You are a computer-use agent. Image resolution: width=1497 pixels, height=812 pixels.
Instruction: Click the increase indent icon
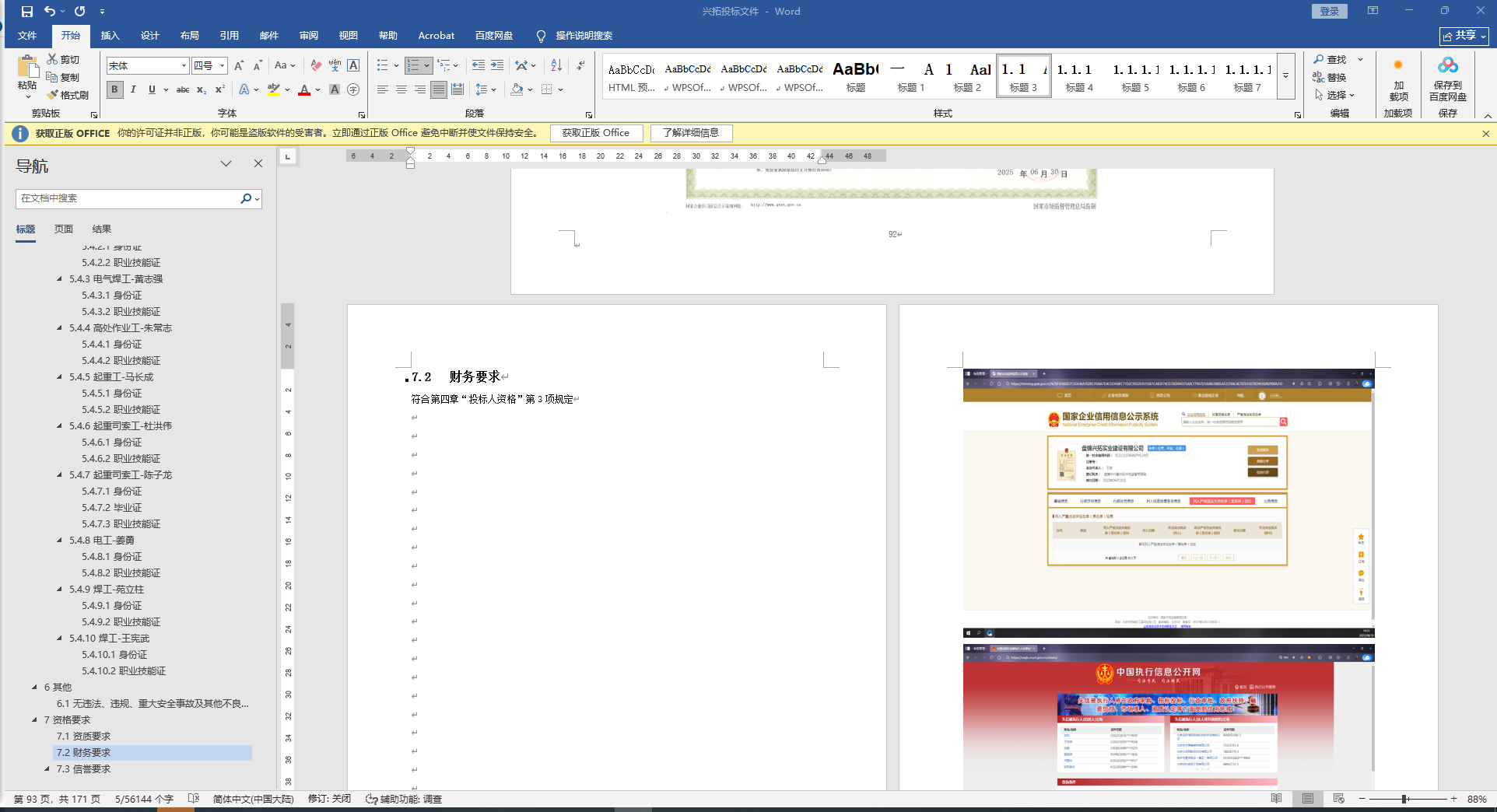tap(497, 65)
